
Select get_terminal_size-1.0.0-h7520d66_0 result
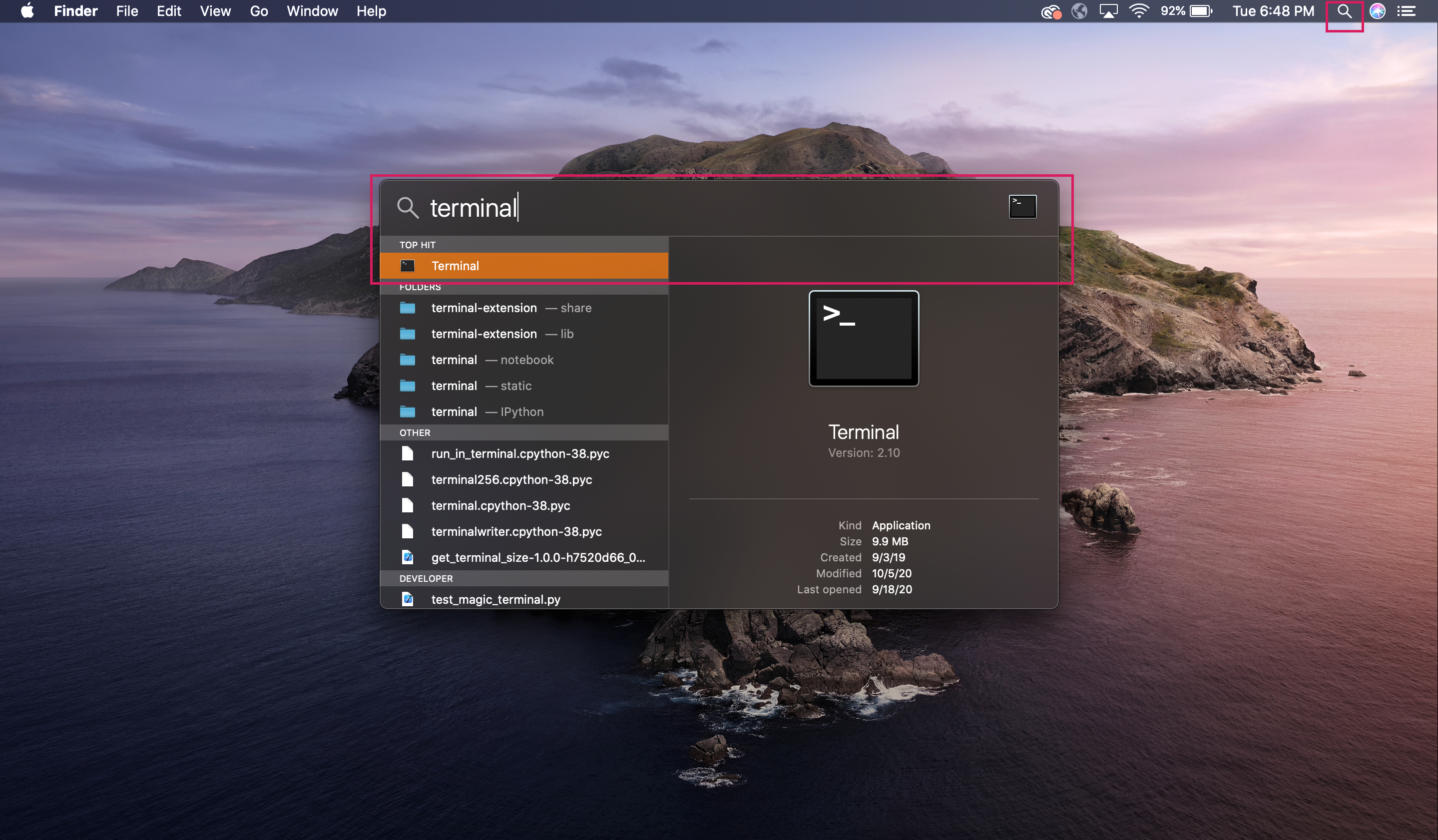(524, 557)
